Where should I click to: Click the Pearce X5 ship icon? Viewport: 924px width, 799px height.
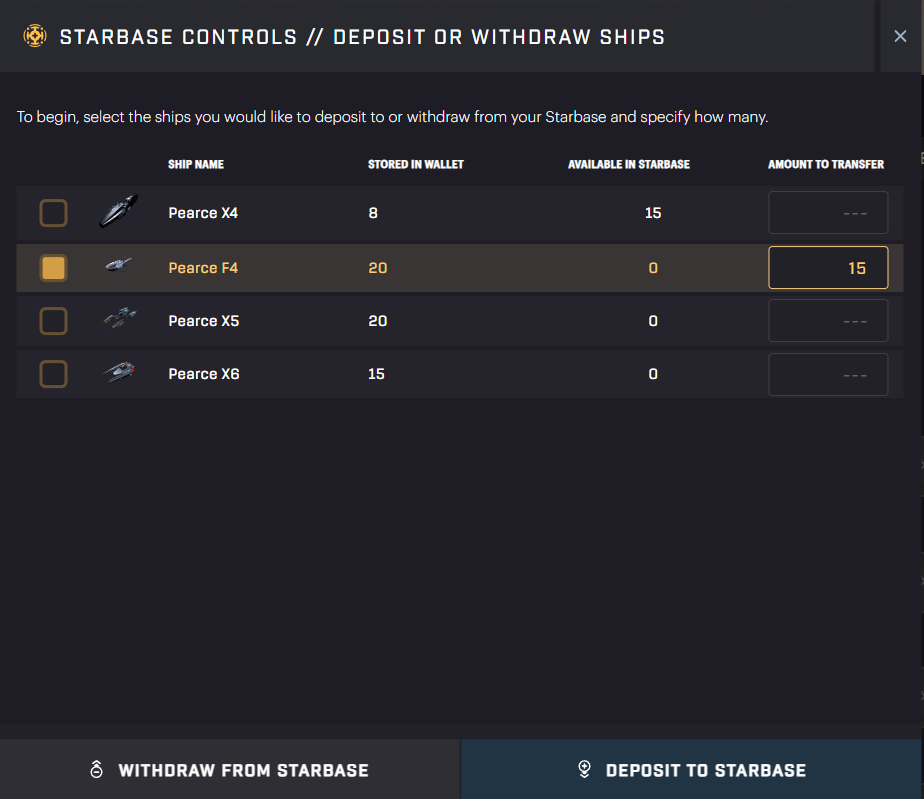[119, 320]
